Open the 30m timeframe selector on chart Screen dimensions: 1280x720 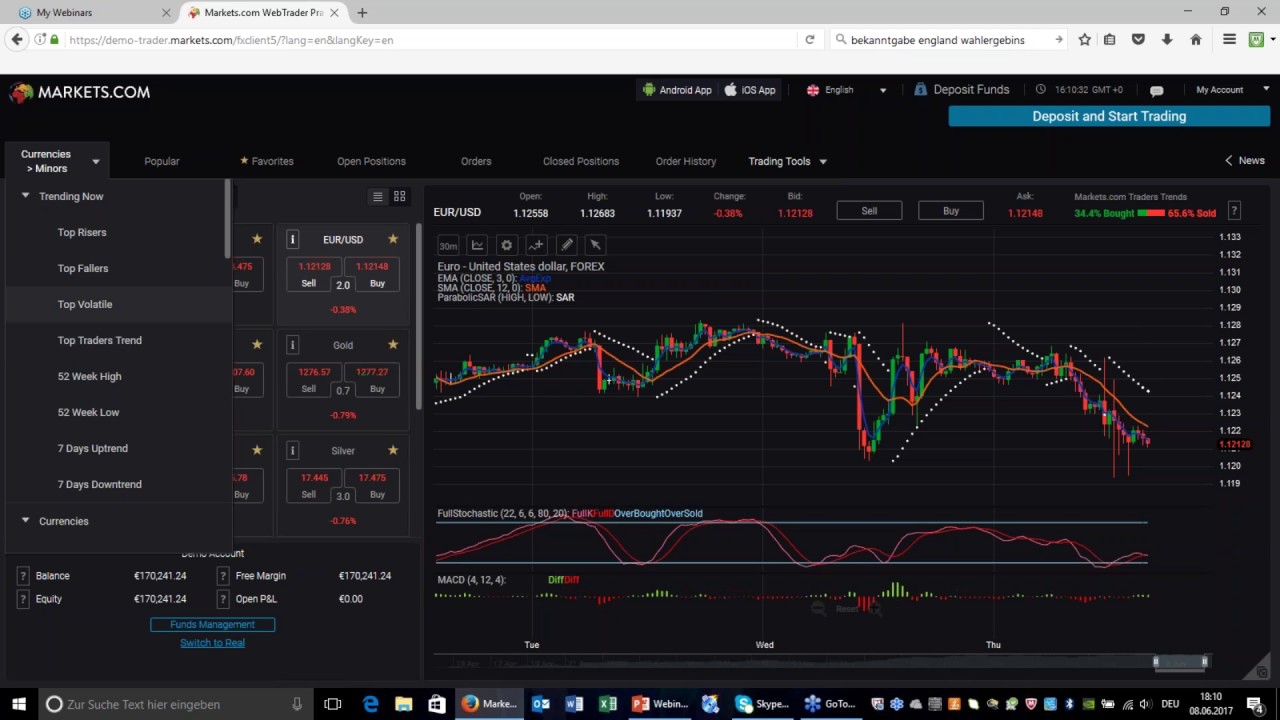[448, 245]
